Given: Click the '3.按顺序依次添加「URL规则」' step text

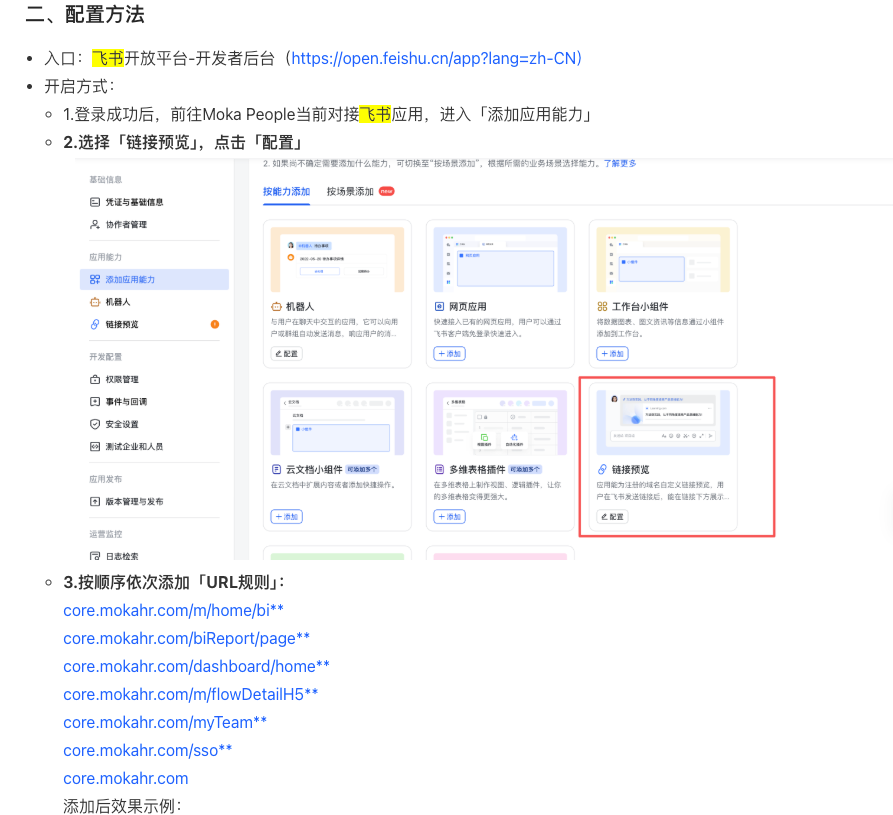Looking at the screenshot, I should pos(174,583).
